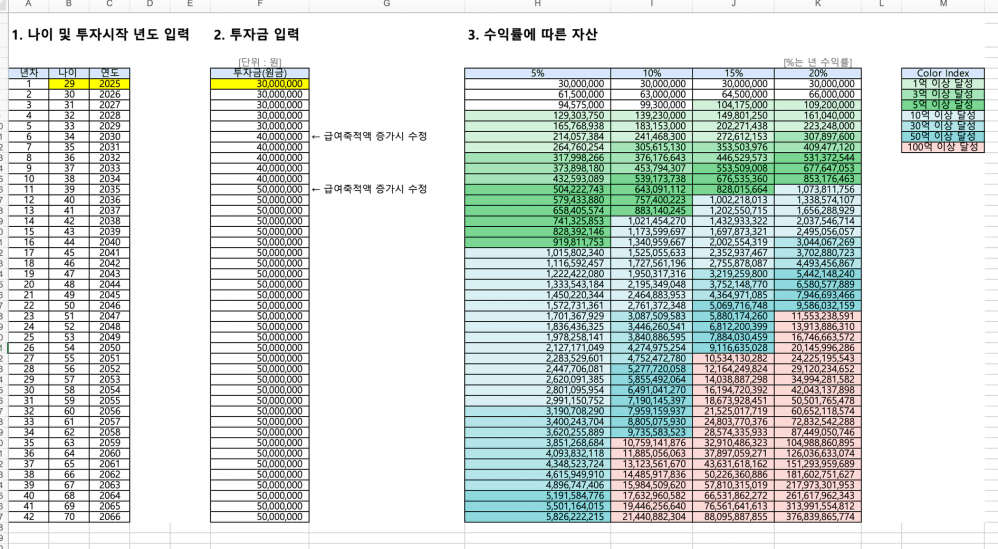
Task: Select the 376,839,865,774 cell in 20% column
Action: point(817,516)
